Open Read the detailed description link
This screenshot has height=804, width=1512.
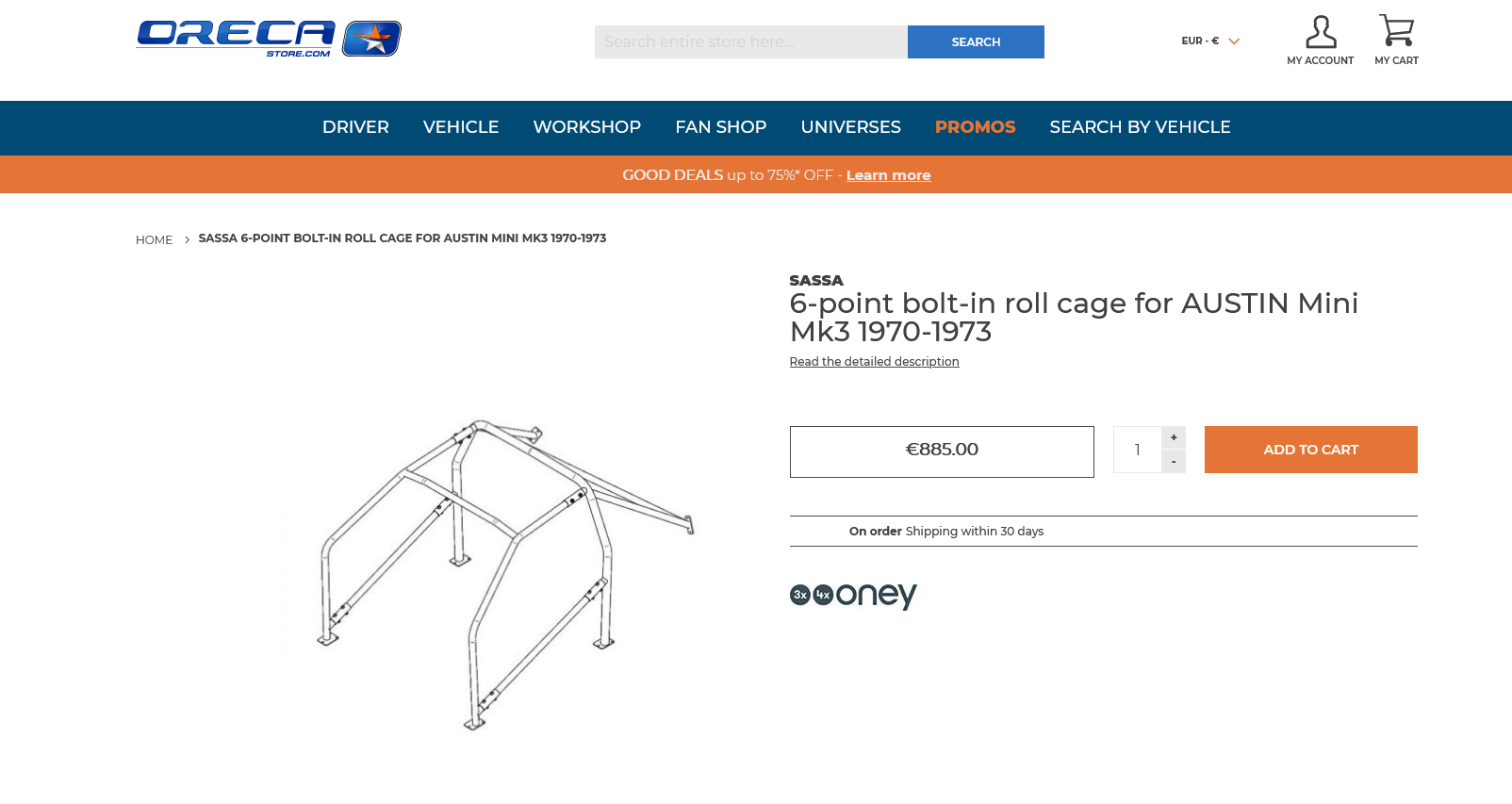875,362
